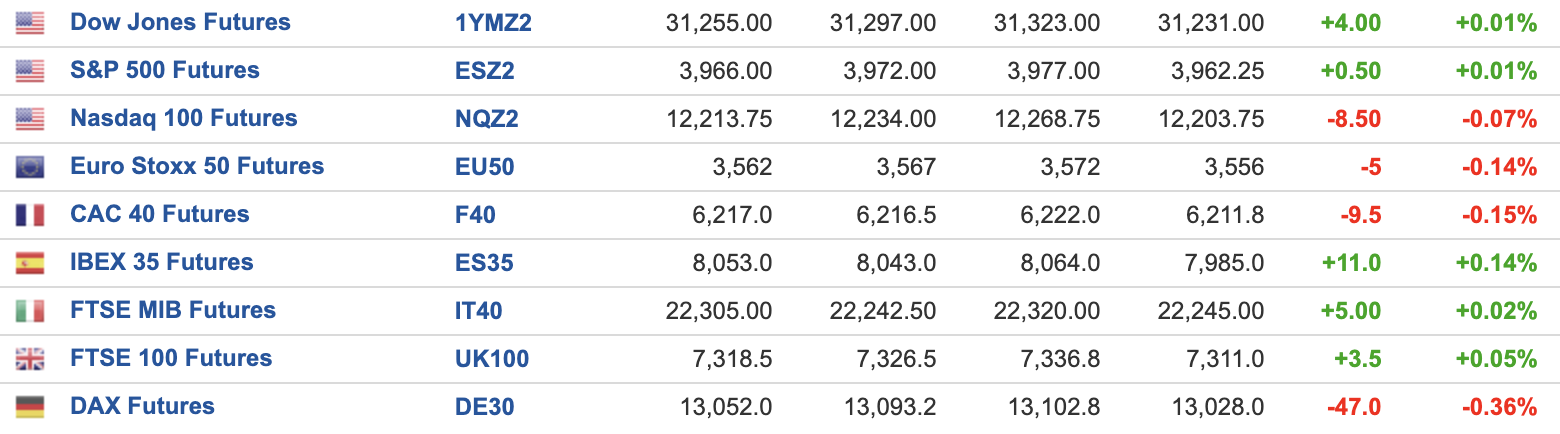Screen dimensions: 1560x434
Task: Click the US flag beside Dow Jones Futures
Action: (x=30, y=23)
